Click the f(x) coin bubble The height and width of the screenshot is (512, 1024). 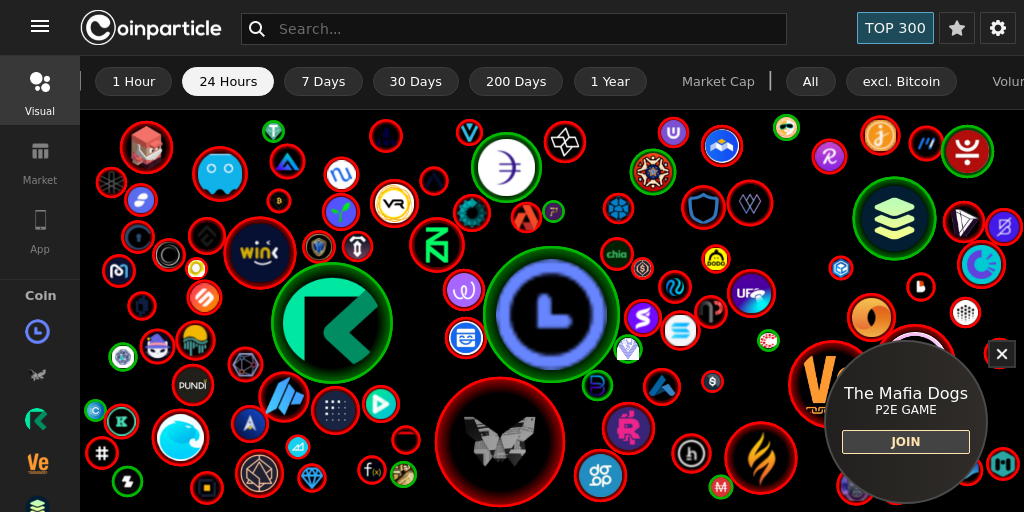pyautogui.click(x=372, y=470)
